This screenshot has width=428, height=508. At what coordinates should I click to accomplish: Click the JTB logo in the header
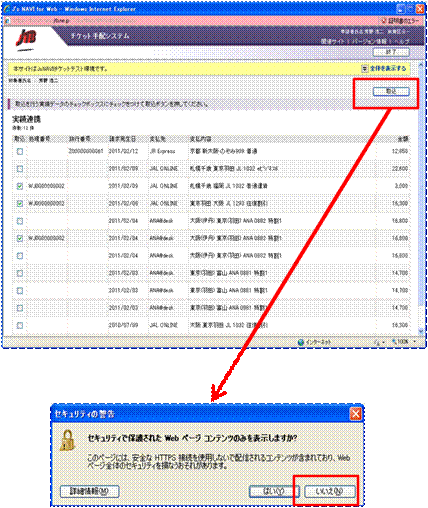[26, 39]
